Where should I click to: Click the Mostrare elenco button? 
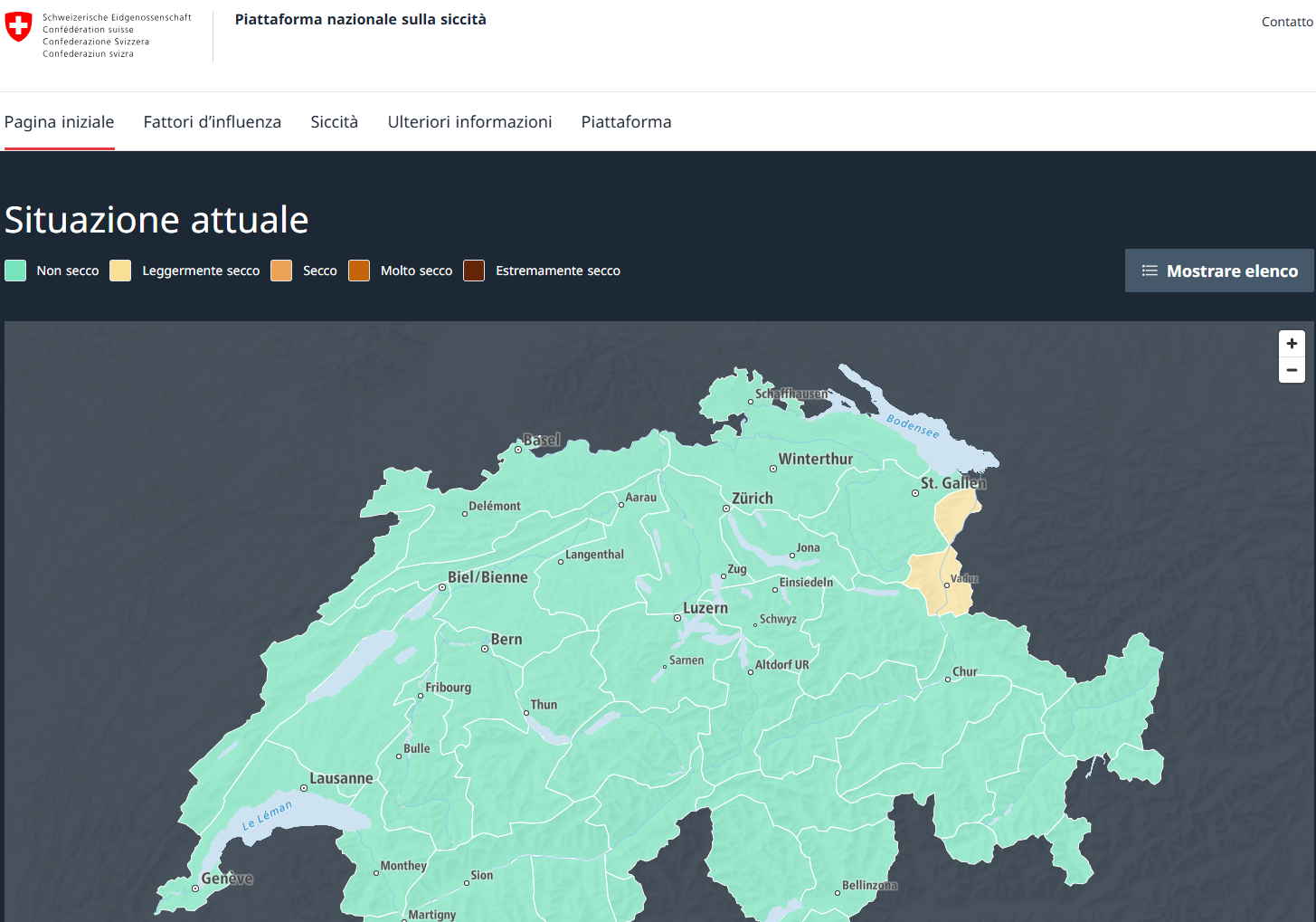(1219, 271)
